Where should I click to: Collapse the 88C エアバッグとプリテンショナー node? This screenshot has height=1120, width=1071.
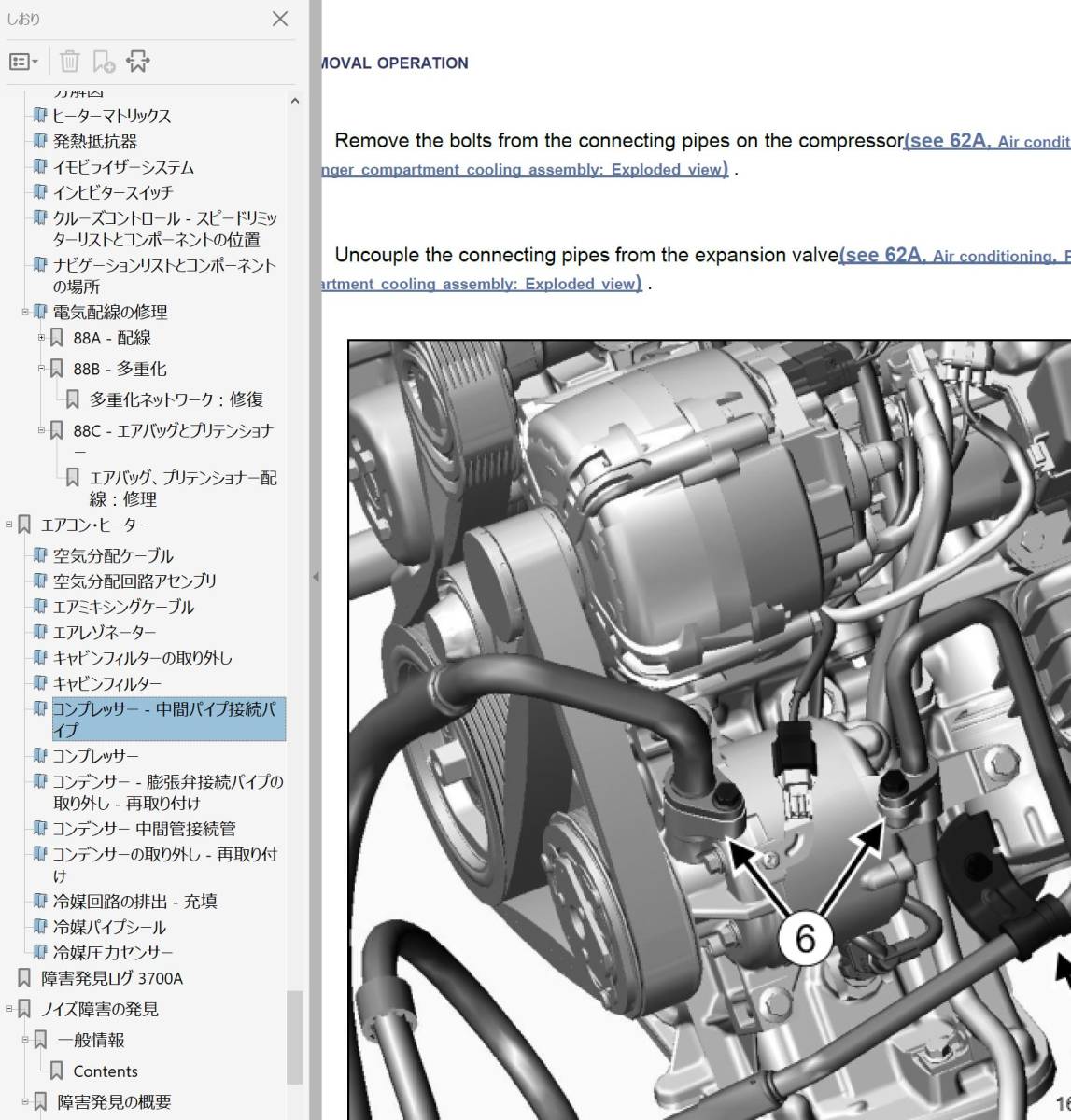(x=41, y=430)
